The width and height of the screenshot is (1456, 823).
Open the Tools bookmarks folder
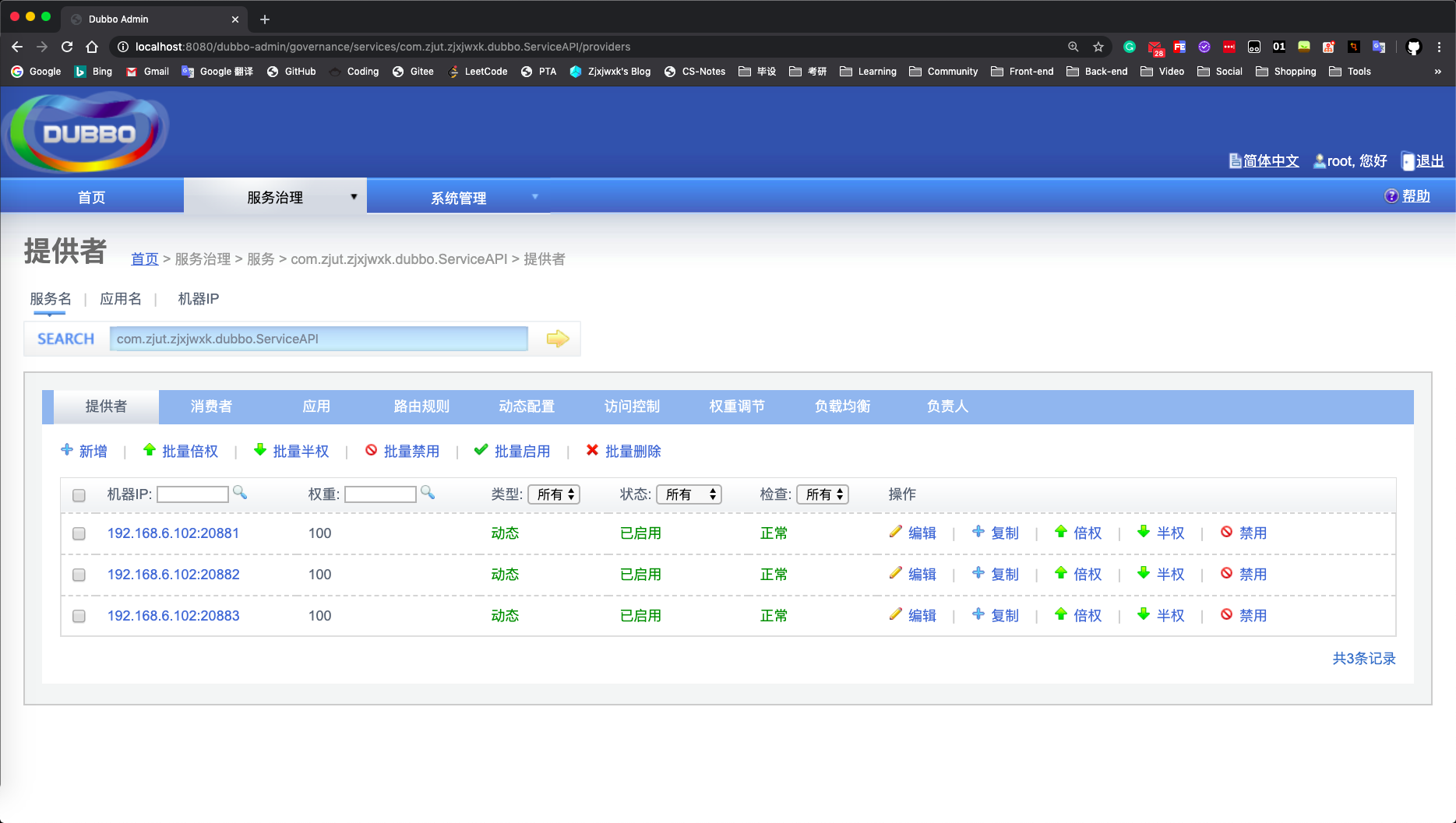(1350, 72)
